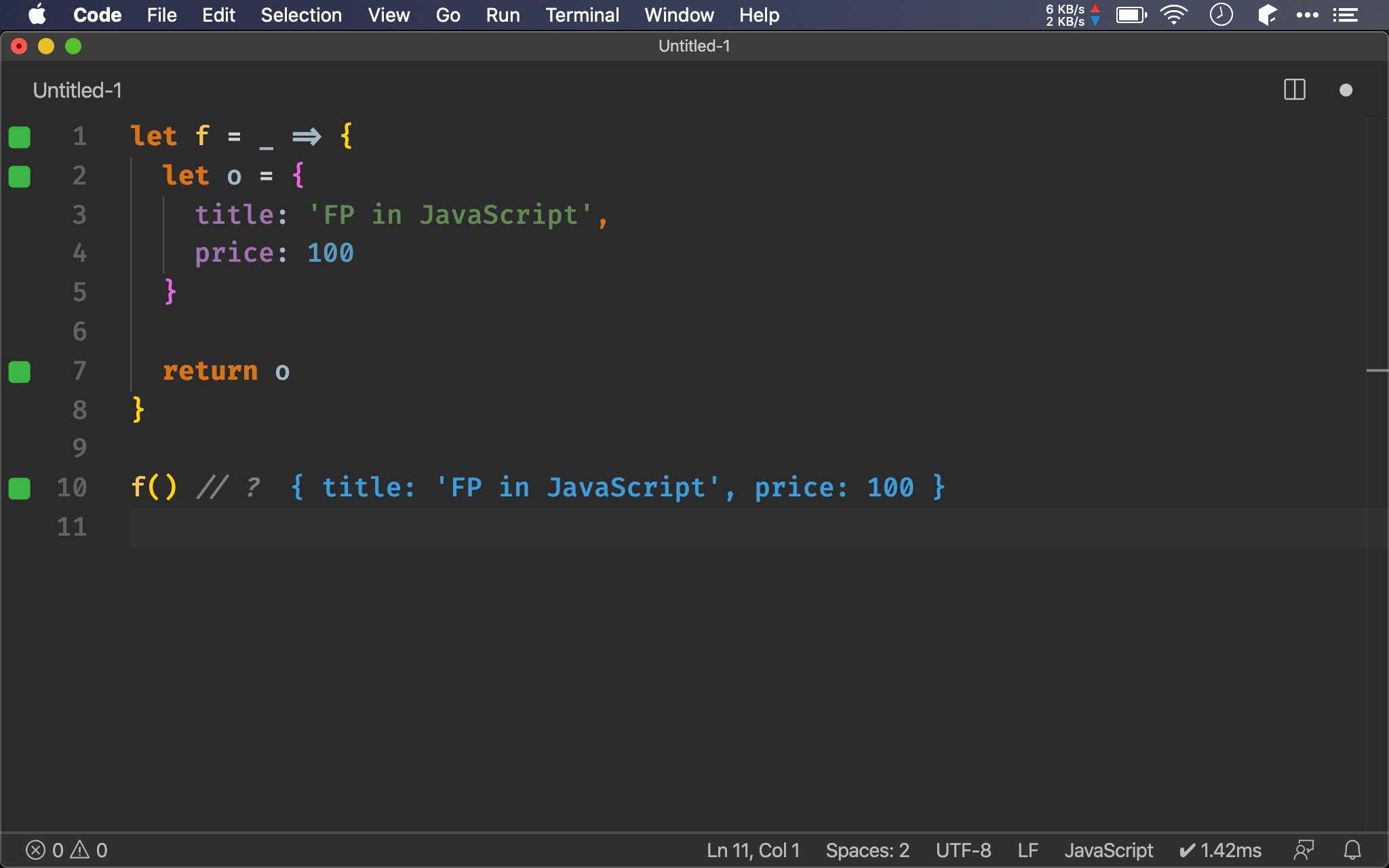
Task: Change language mode from JavaScript
Action: tap(1108, 850)
